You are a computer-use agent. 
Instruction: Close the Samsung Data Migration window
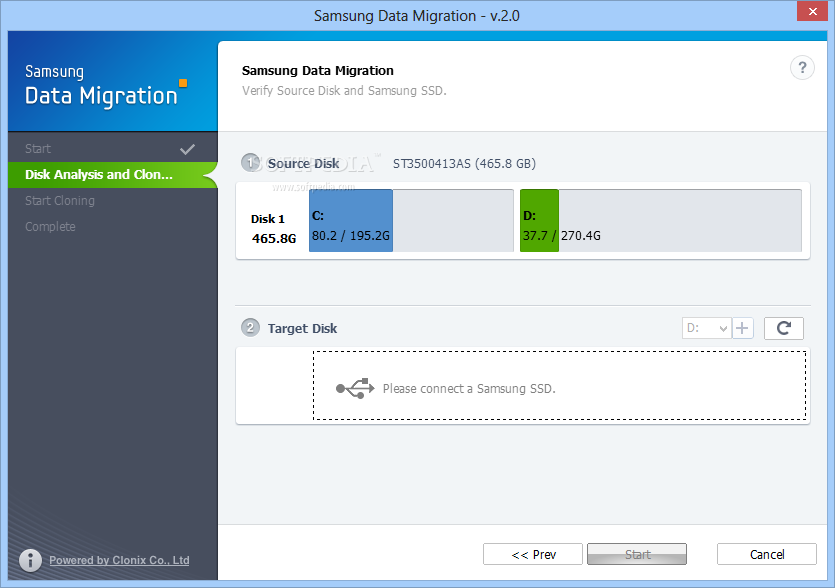(x=812, y=11)
